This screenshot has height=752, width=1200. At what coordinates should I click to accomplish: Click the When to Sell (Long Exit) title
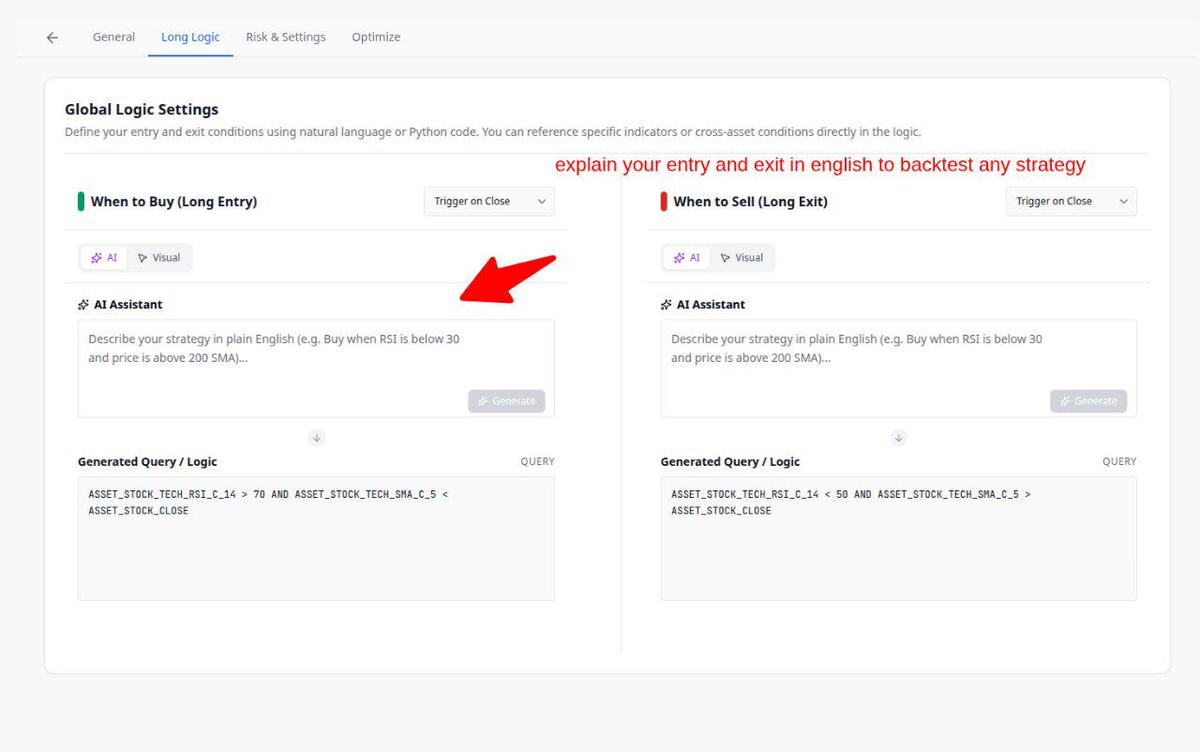tap(750, 201)
